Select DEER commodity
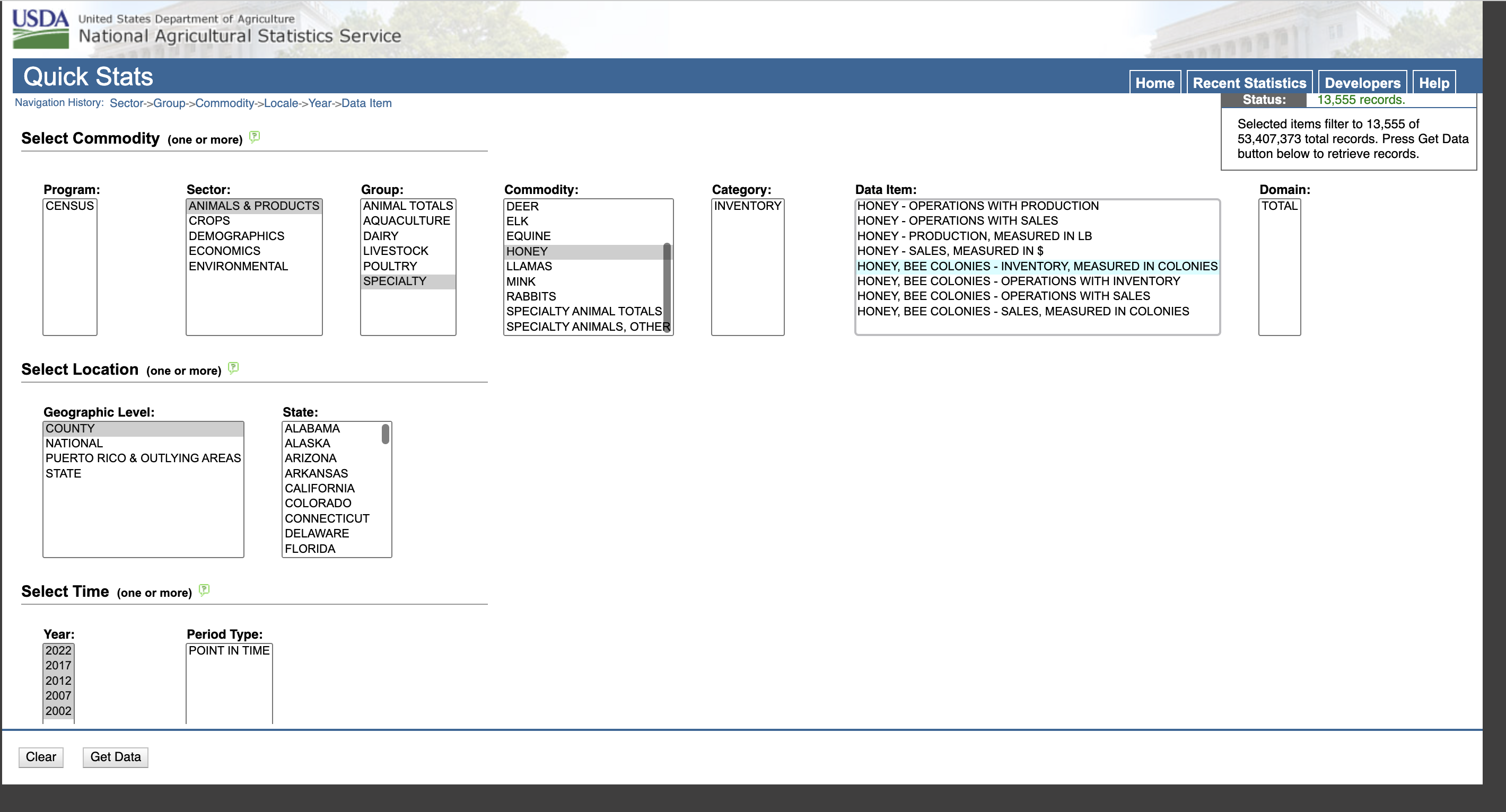The image size is (1506, 812). click(583, 206)
